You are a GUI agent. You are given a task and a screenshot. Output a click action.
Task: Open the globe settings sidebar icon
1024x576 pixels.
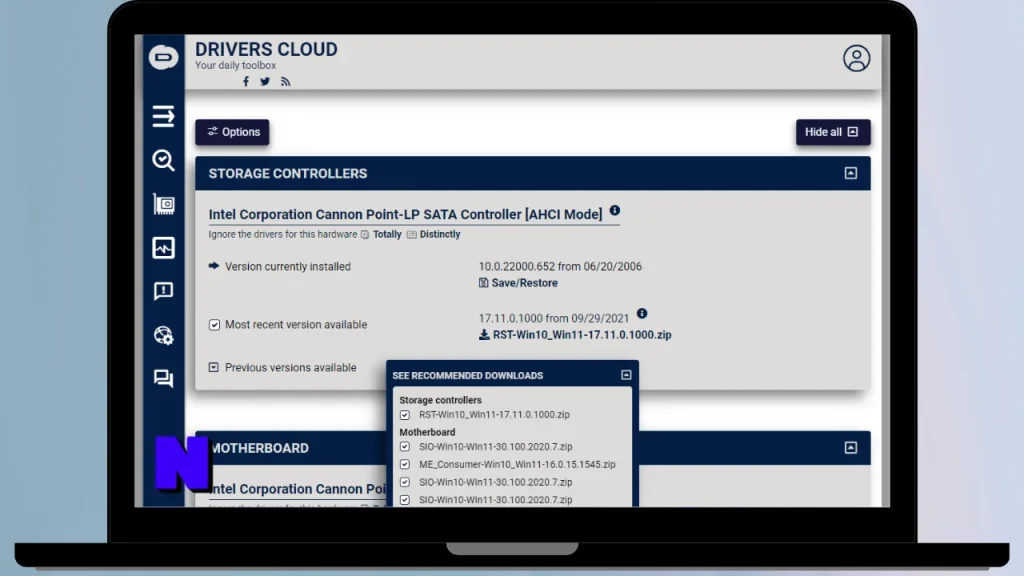click(163, 335)
